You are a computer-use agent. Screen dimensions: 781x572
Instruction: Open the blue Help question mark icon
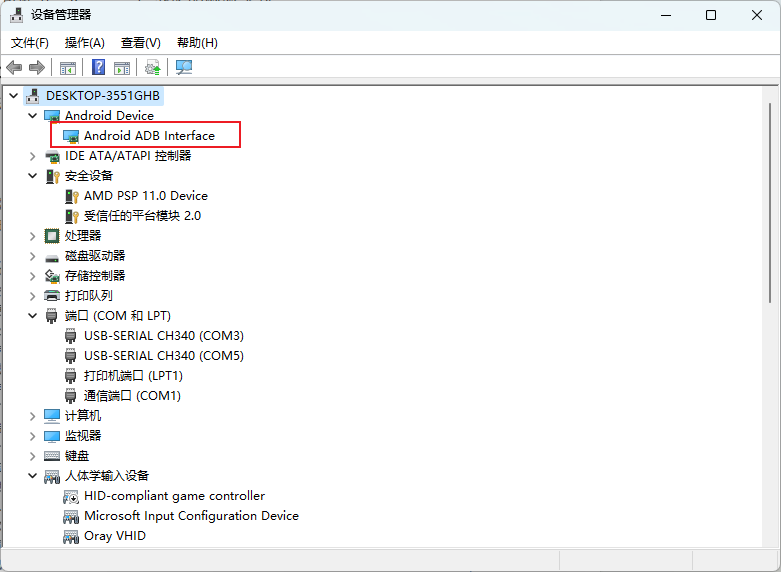tap(99, 67)
